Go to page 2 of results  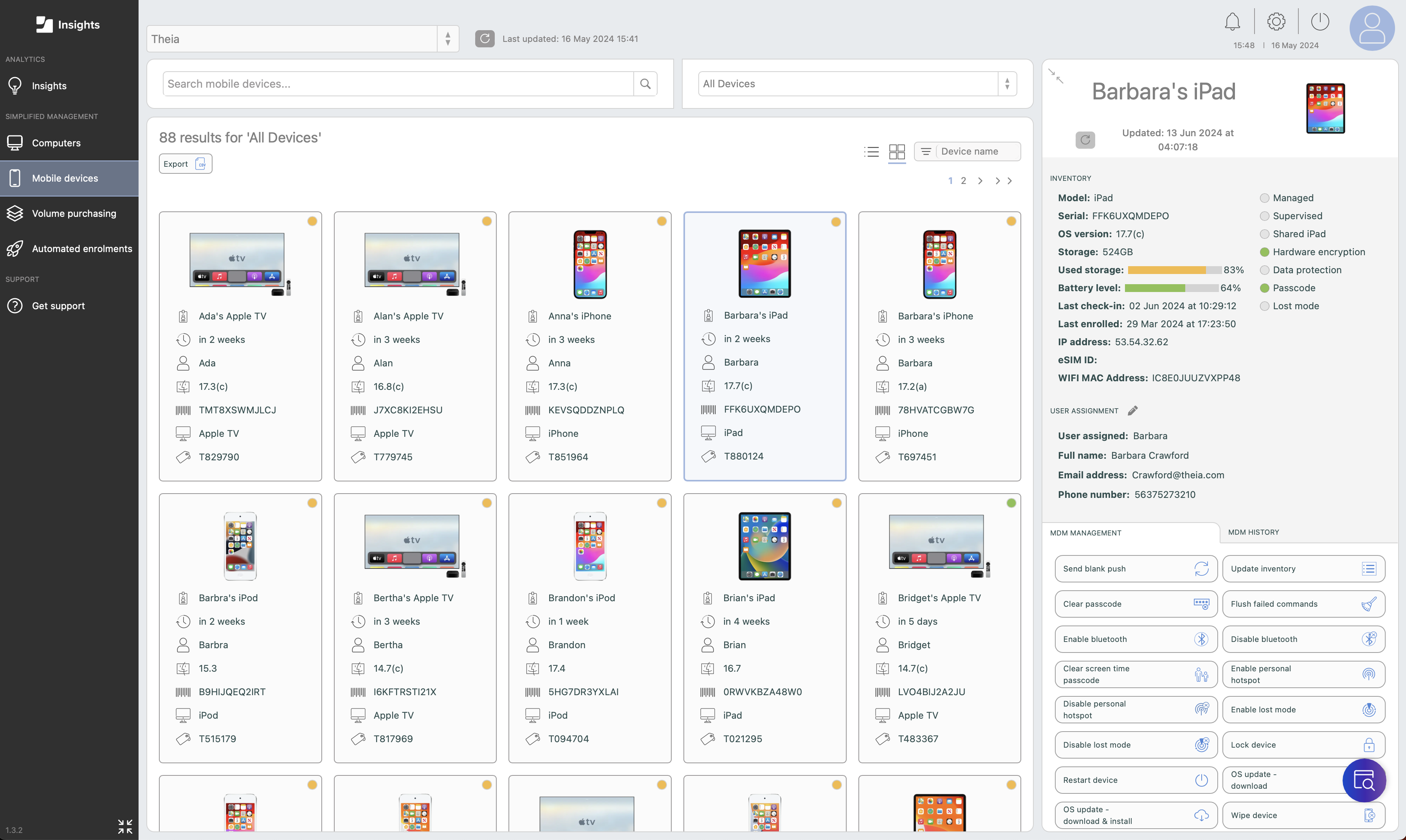(963, 181)
